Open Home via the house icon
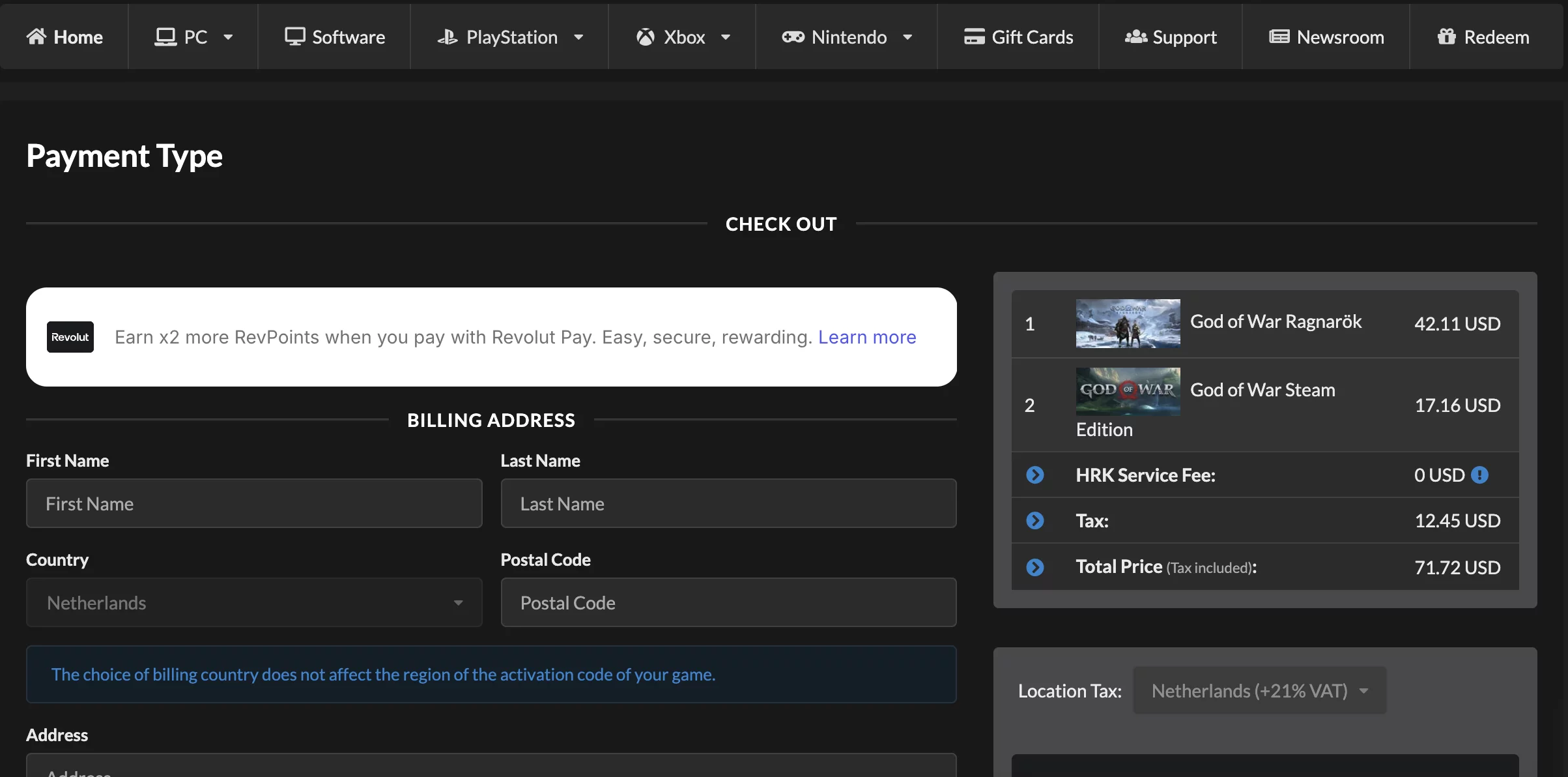1568x777 pixels. tap(36, 37)
